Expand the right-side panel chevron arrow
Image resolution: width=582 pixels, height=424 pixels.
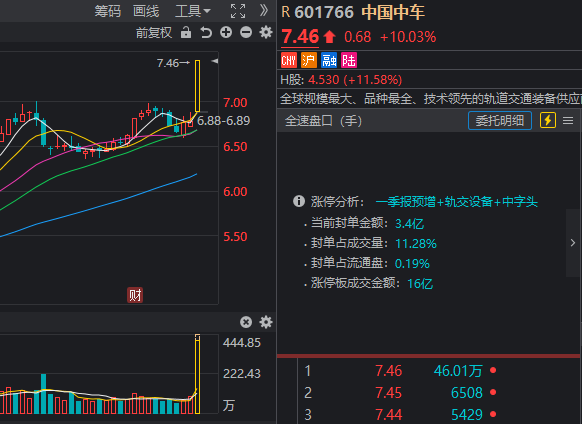pyautogui.click(x=573, y=243)
